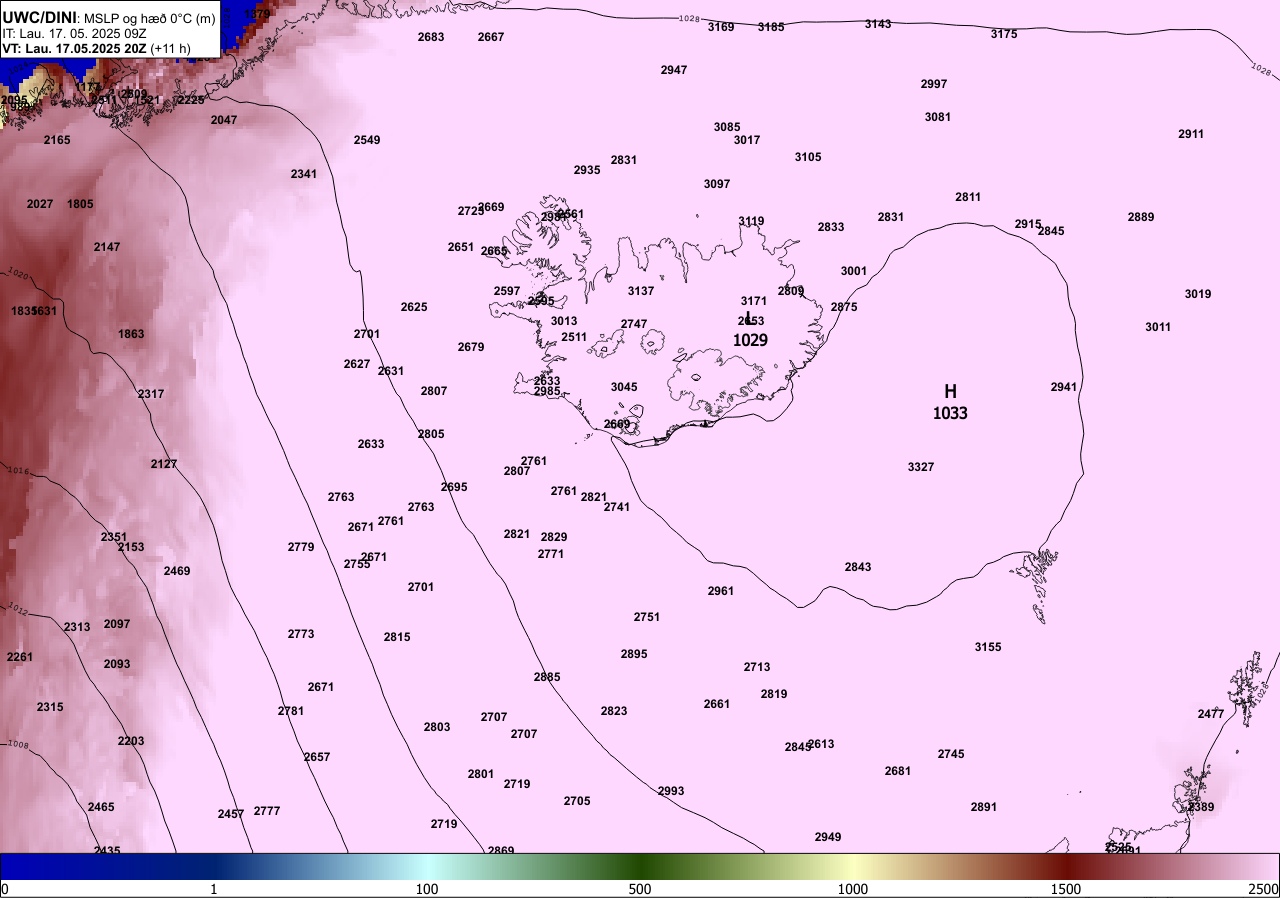Screen dimensions: 1280x898
Task: Click the colour scale label 500
Action: pos(640,889)
